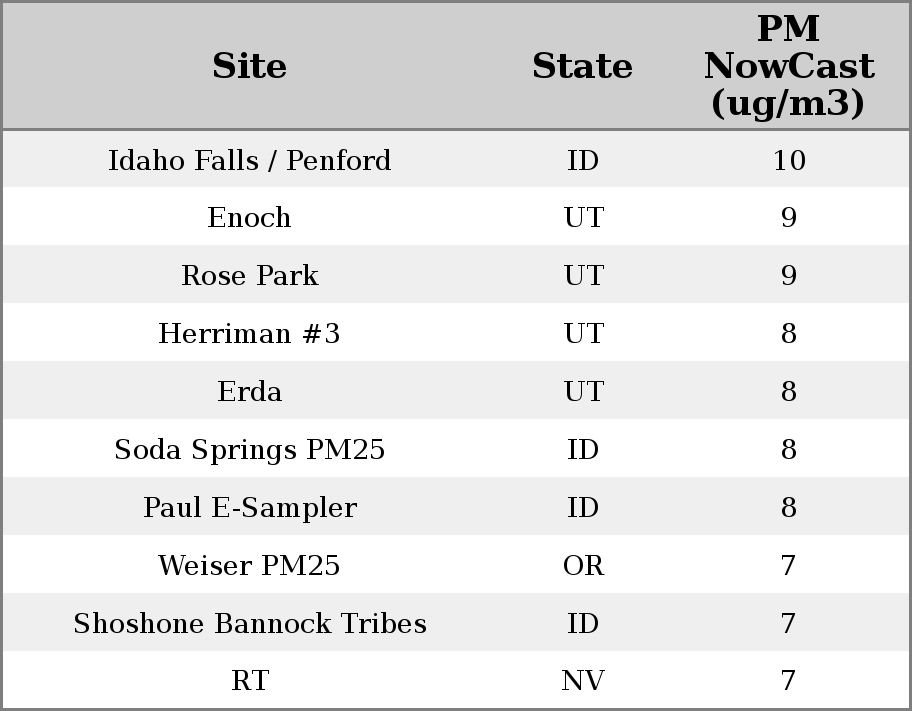Click the Herriman #3 site name
Image resolution: width=912 pixels, height=711 pixels.
pos(249,334)
